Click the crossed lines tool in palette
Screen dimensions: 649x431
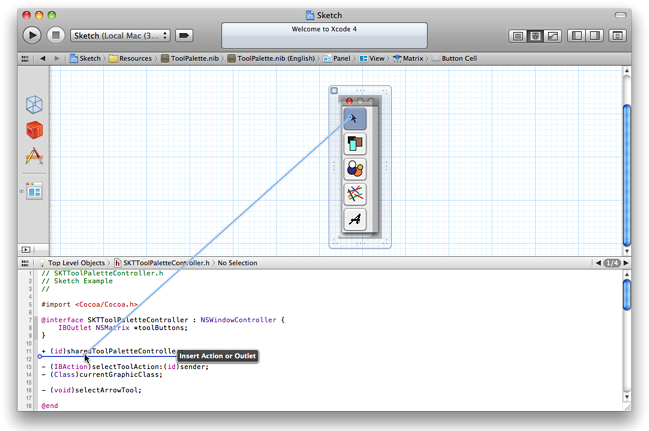[x=355, y=194]
